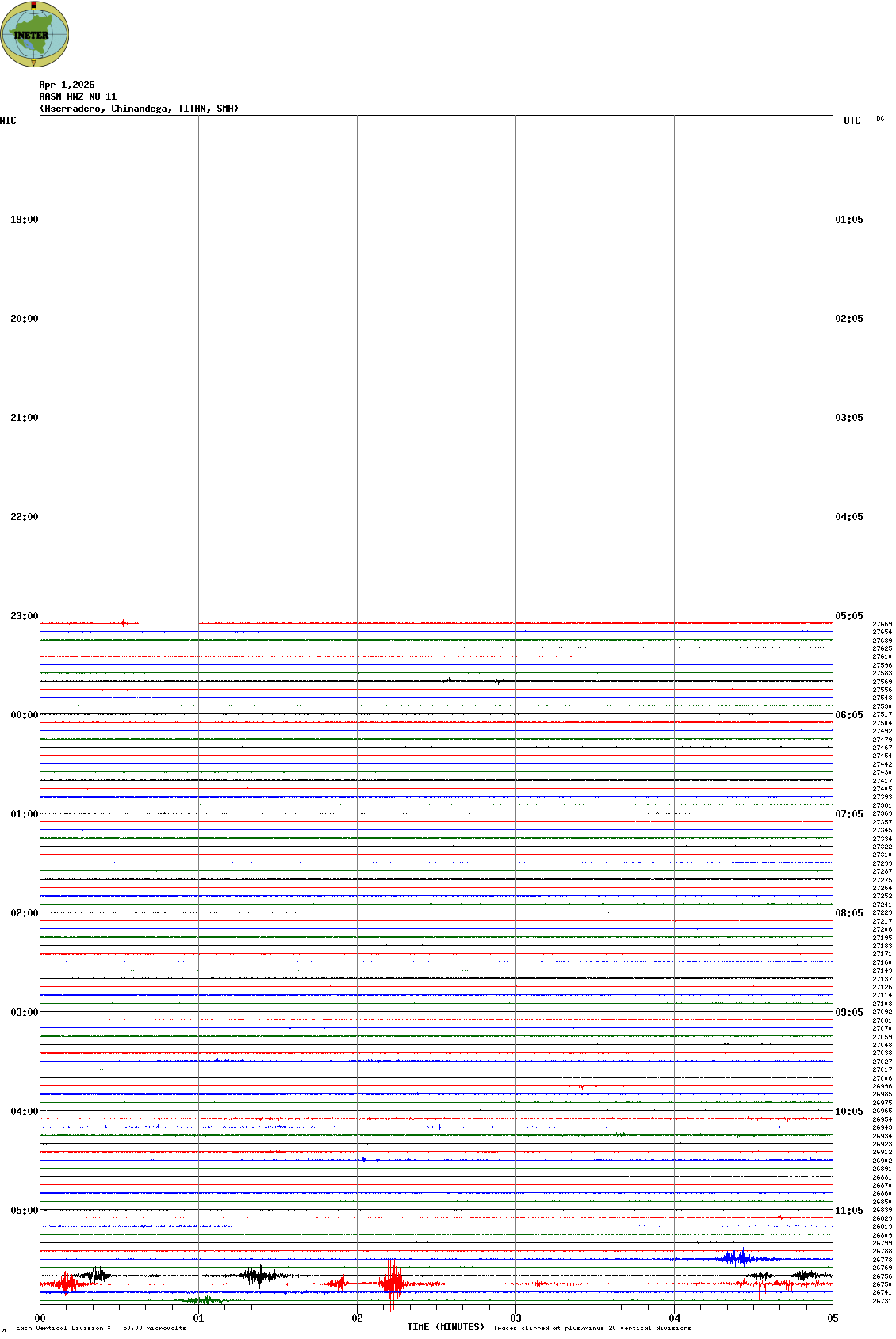
Task: Click the blue seismic burst after minute 04
Action: point(737,1258)
